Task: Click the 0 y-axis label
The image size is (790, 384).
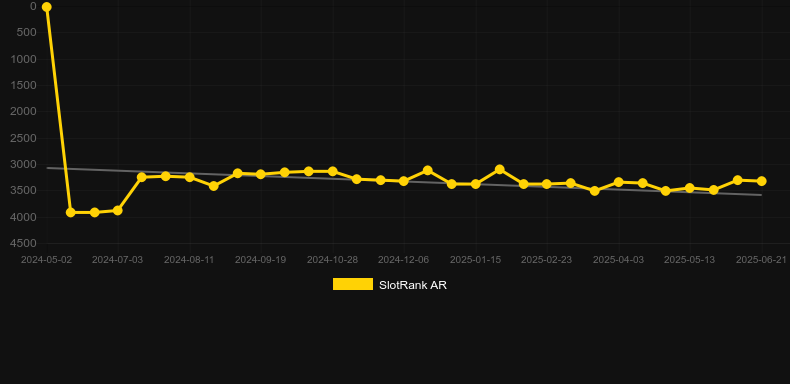Action: [x=33, y=7]
